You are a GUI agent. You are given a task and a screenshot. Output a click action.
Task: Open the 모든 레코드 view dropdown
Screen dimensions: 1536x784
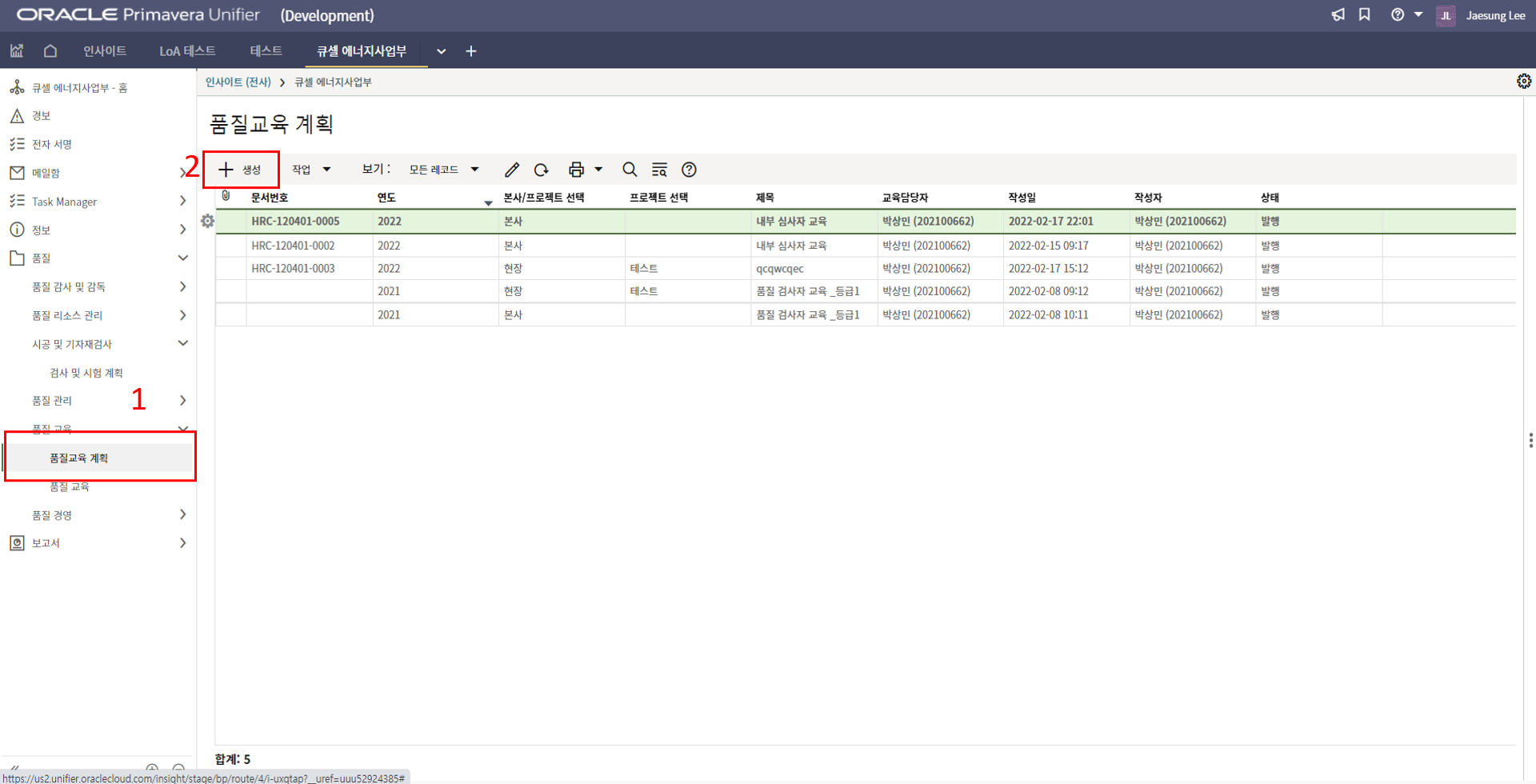(443, 170)
